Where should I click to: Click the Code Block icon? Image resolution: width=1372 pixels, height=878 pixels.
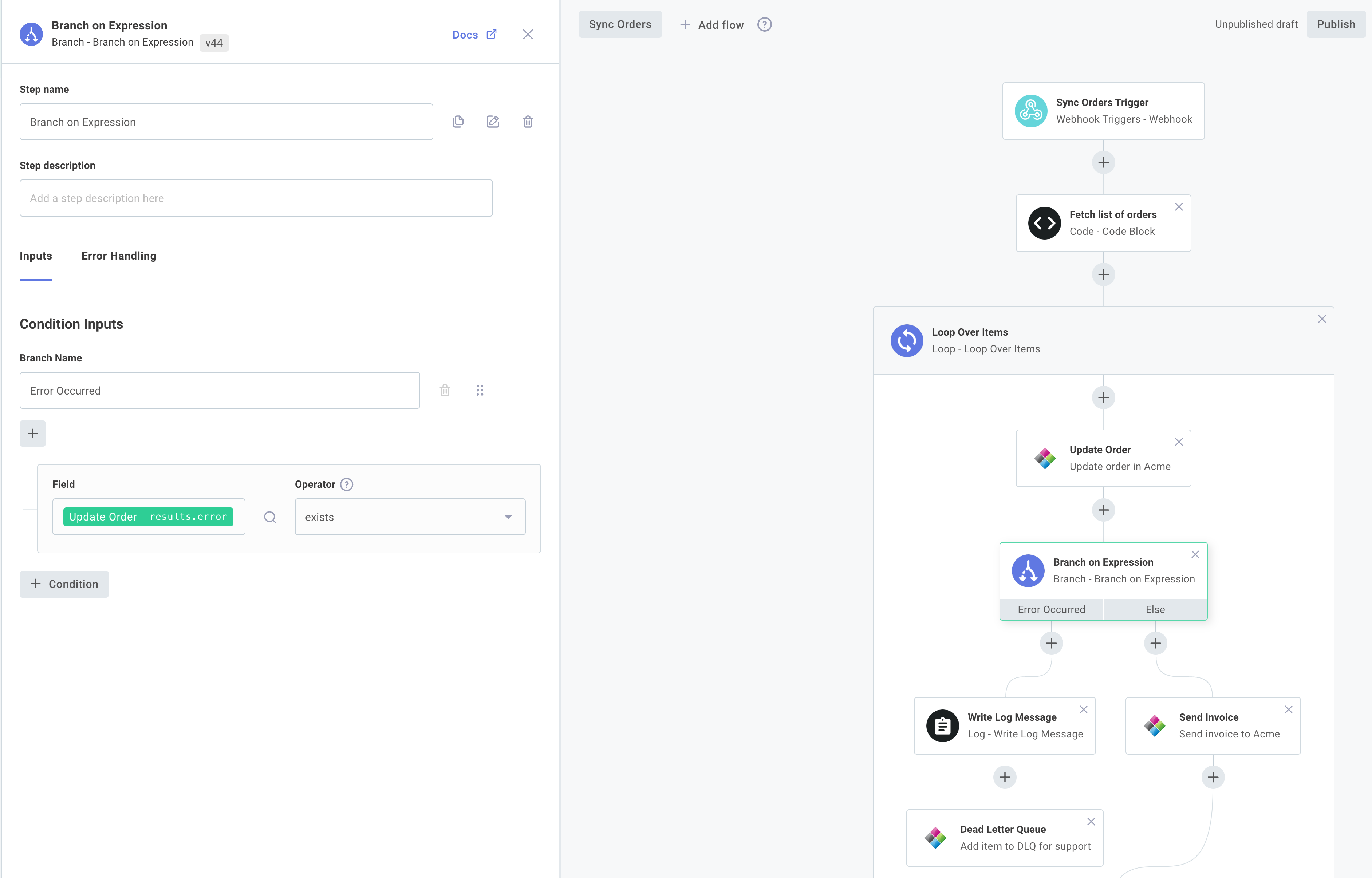1045,223
